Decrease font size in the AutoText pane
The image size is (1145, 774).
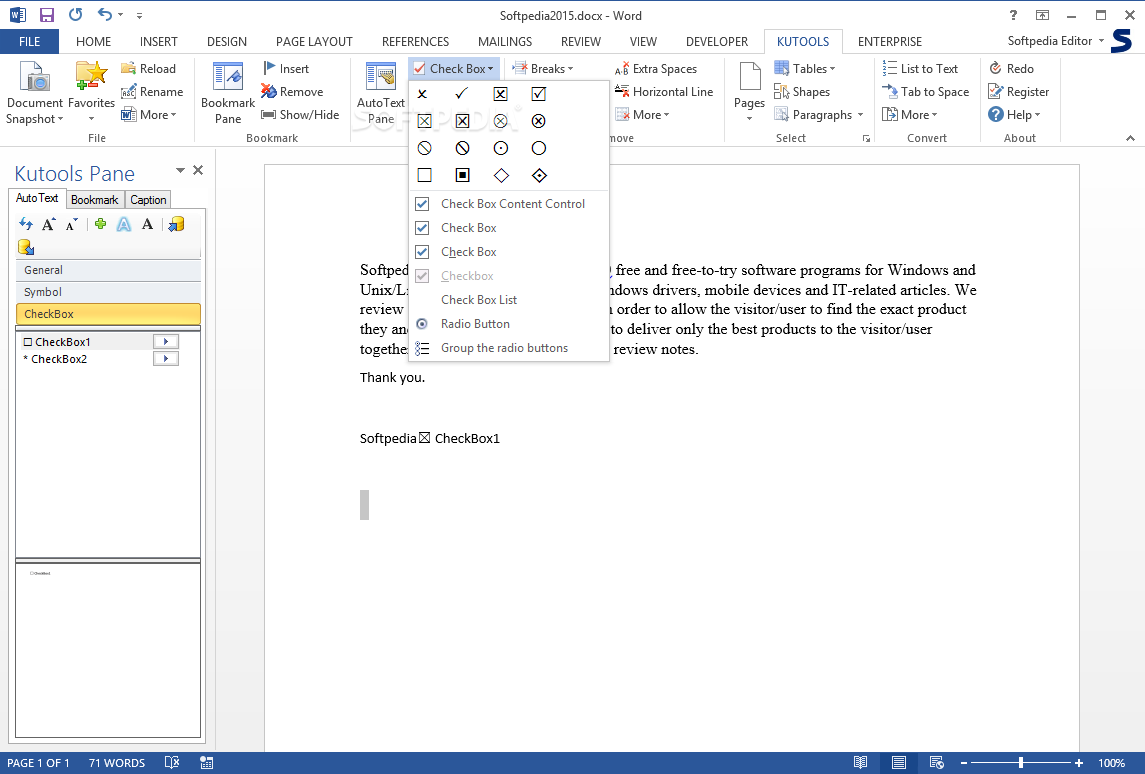(x=72, y=224)
